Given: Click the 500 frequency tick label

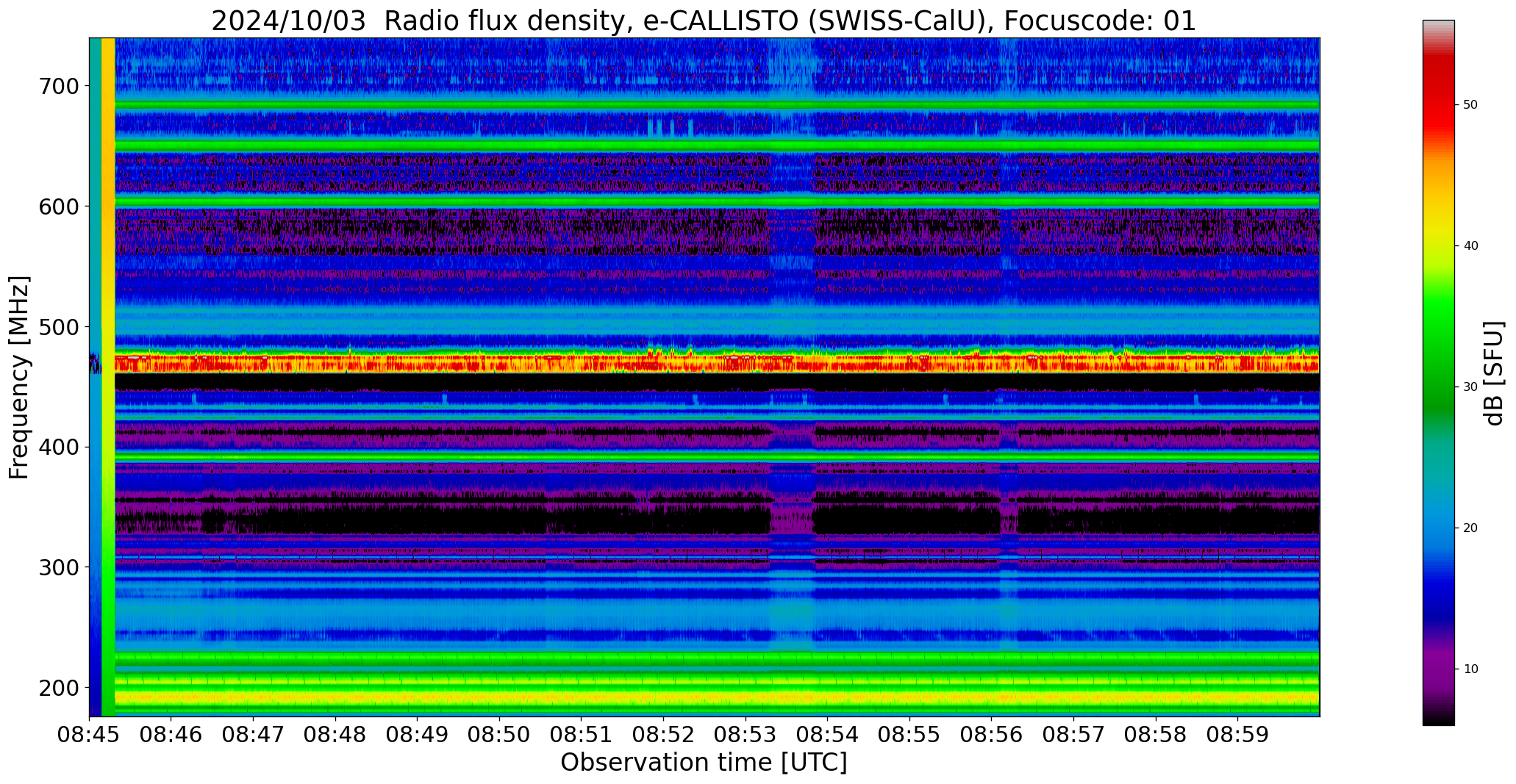Looking at the screenshot, I should pyautogui.click(x=58, y=327).
